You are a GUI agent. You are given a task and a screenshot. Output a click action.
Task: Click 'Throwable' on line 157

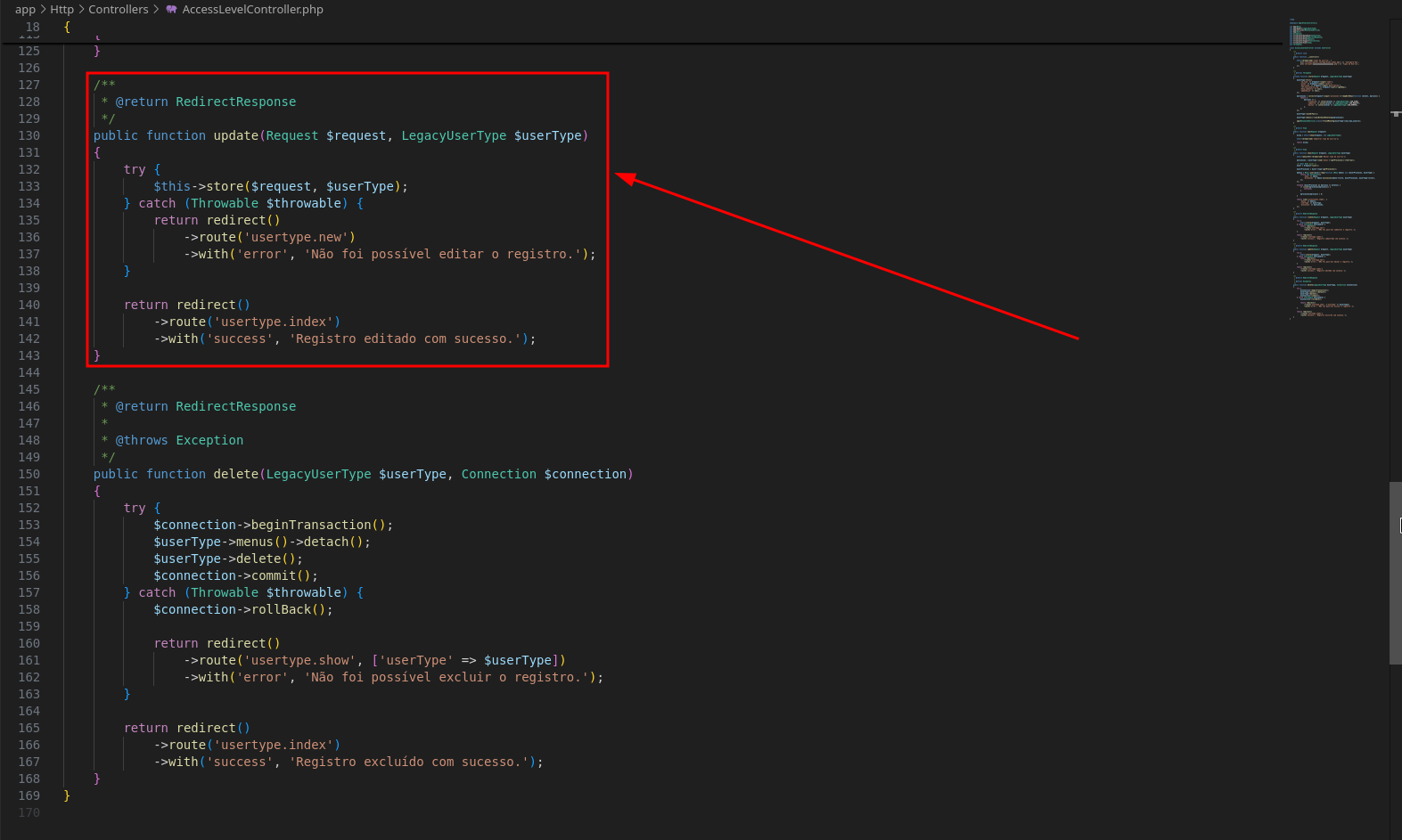(225, 592)
